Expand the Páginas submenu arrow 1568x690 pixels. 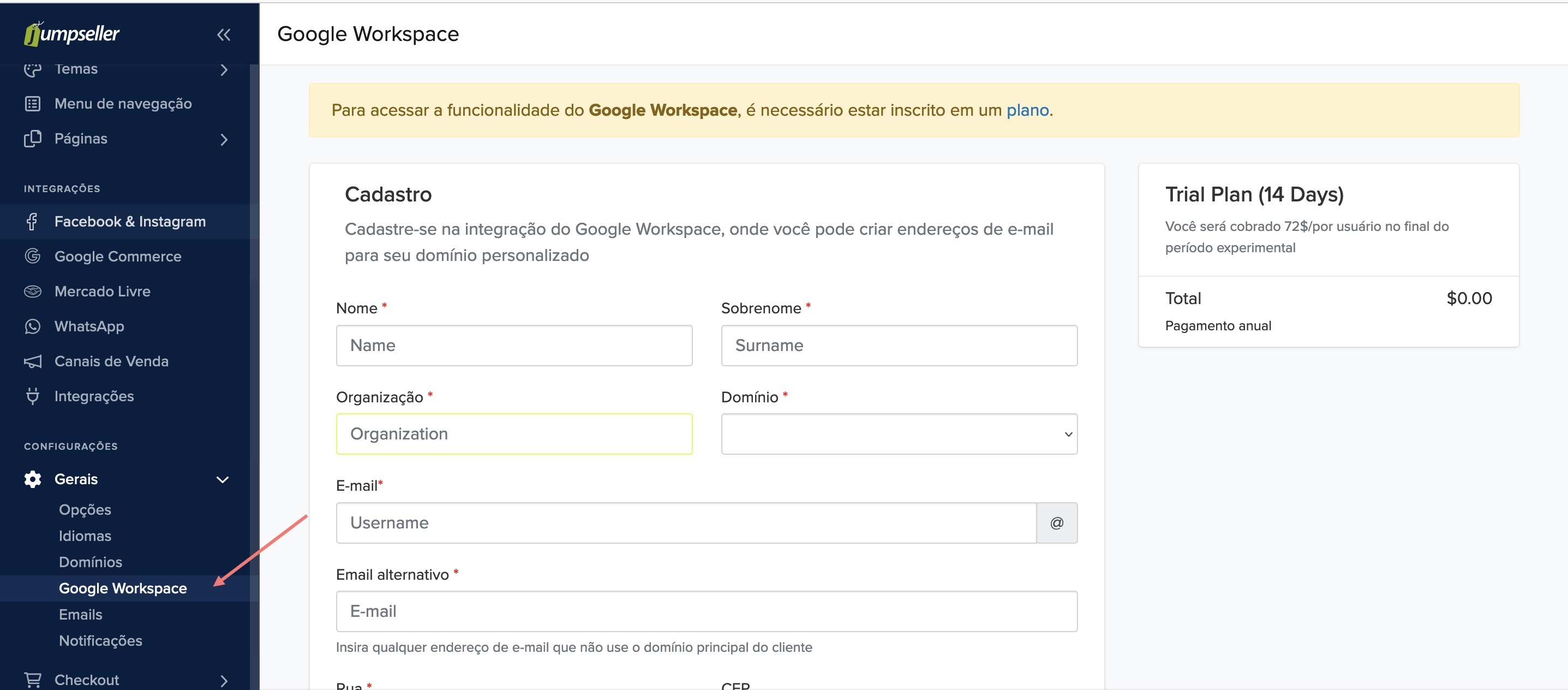pos(223,139)
